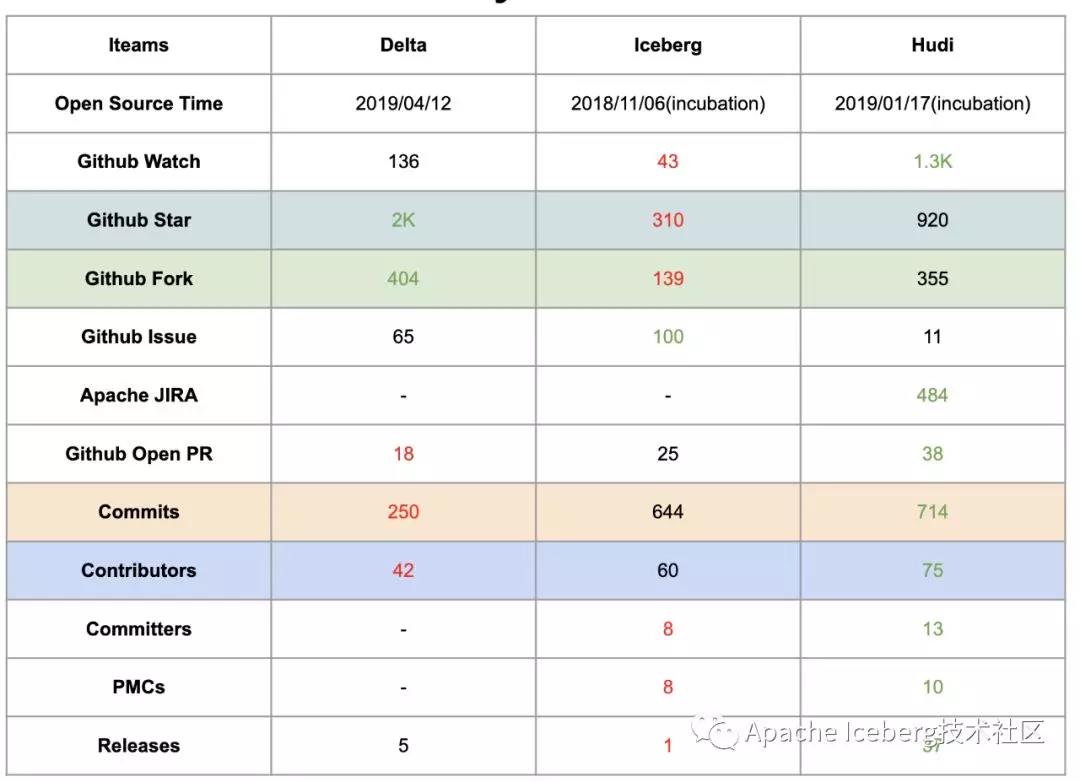Viewport: 1080px width, 782px height.
Task: Click the WeChat logo icon in watermark
Action: click(715, 732)
